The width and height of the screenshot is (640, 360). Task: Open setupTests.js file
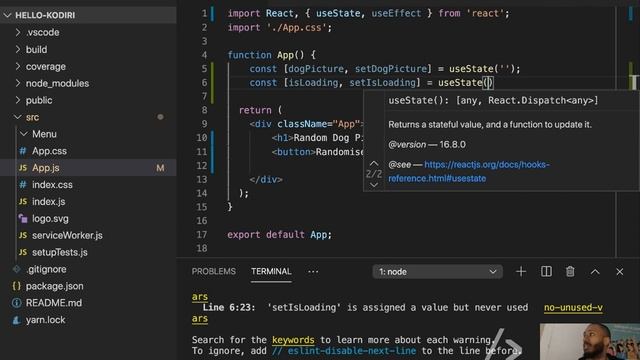point(60,252)
